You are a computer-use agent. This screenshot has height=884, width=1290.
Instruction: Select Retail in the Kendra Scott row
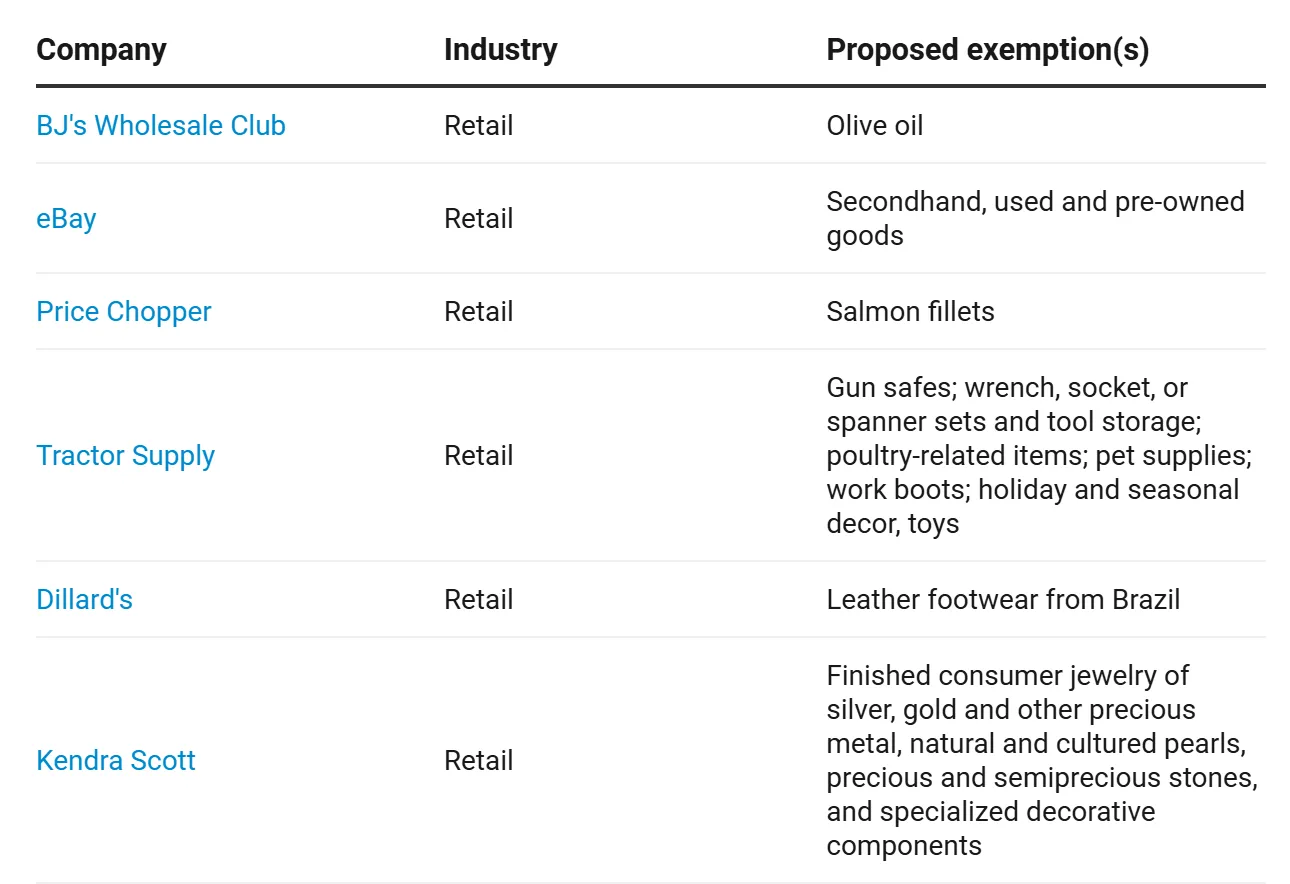coord(479,761)
